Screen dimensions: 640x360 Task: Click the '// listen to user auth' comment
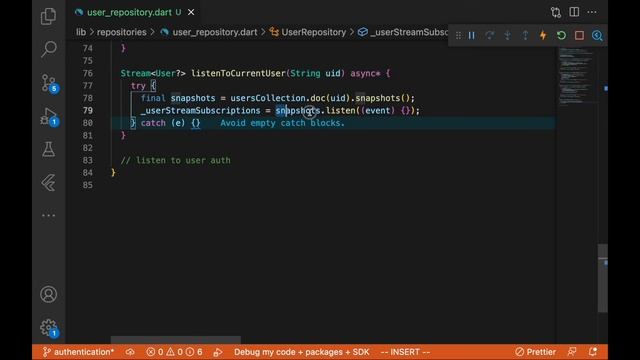pos(176,160)
